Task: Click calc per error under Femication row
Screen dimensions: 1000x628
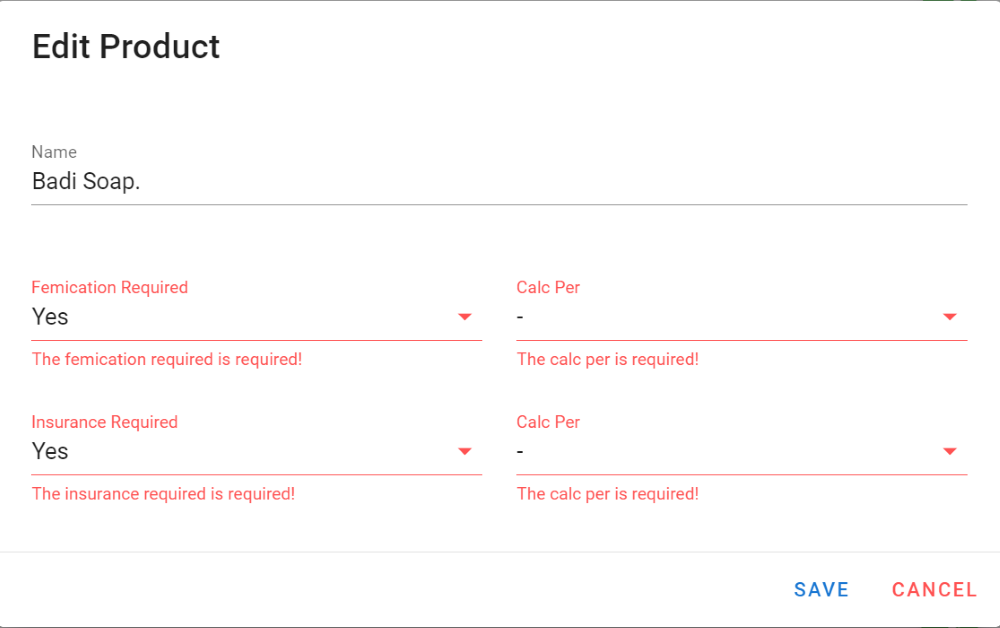Action: [x=608, y=359]
